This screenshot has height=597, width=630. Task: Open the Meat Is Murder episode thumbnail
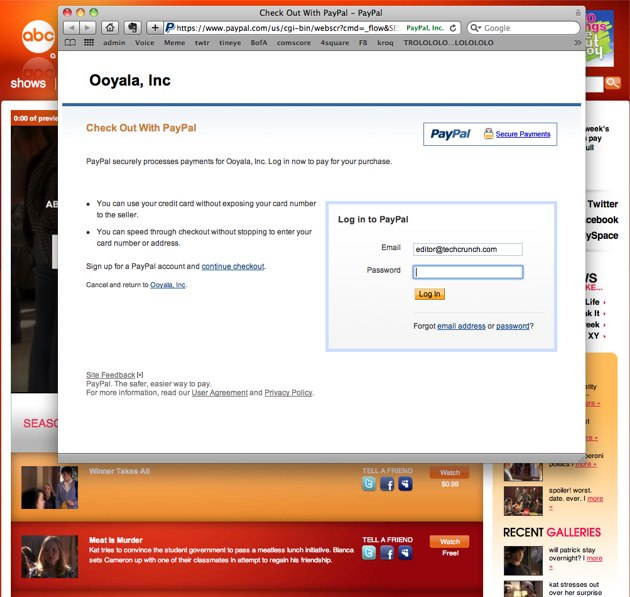[x=49, y=556]
